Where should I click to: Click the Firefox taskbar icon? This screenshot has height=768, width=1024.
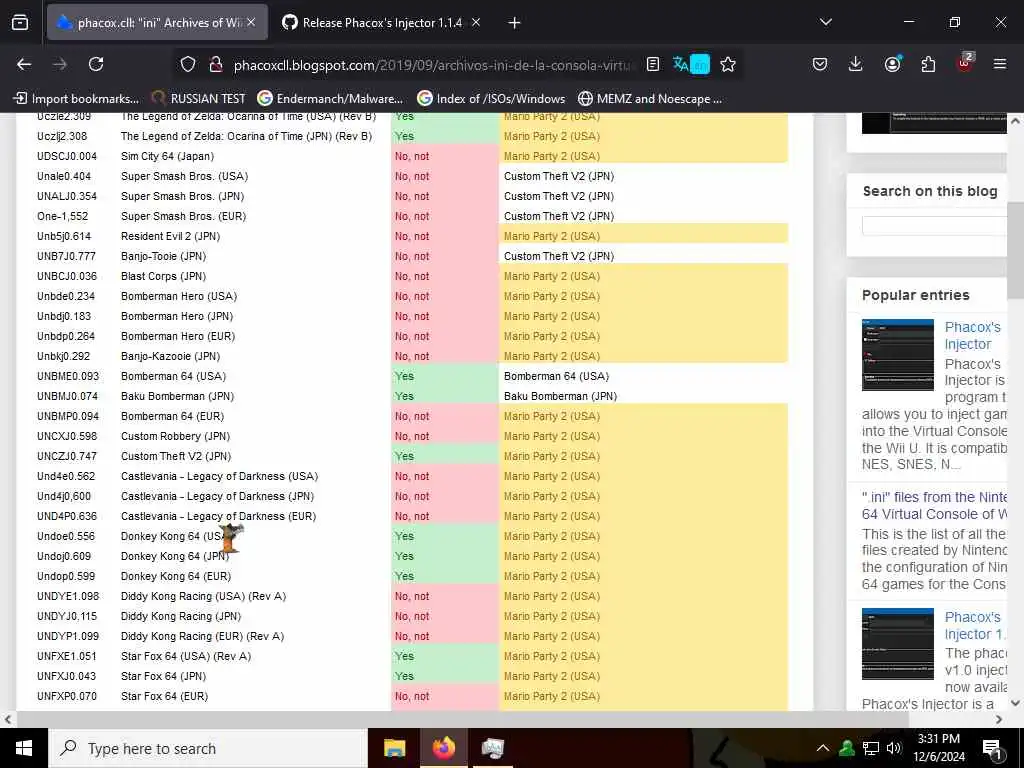(x=443, y=748)
